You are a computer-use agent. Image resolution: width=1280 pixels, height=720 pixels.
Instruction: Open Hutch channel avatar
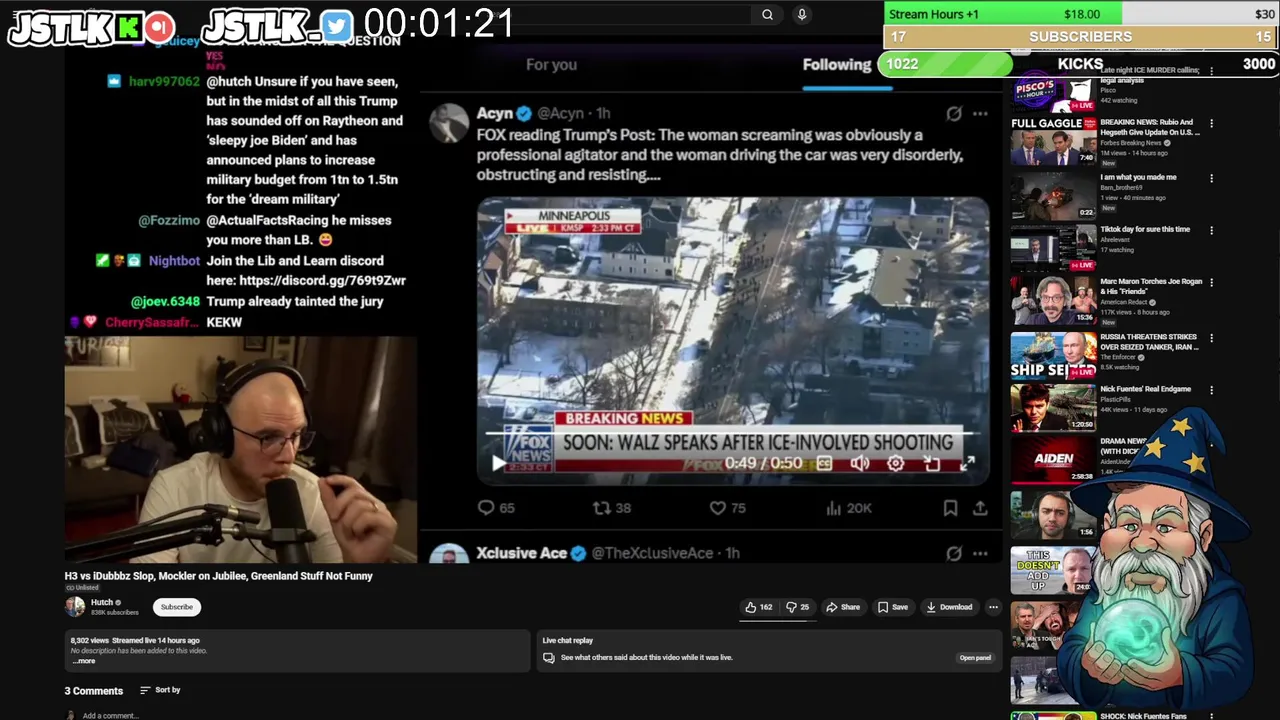point(75,606)
